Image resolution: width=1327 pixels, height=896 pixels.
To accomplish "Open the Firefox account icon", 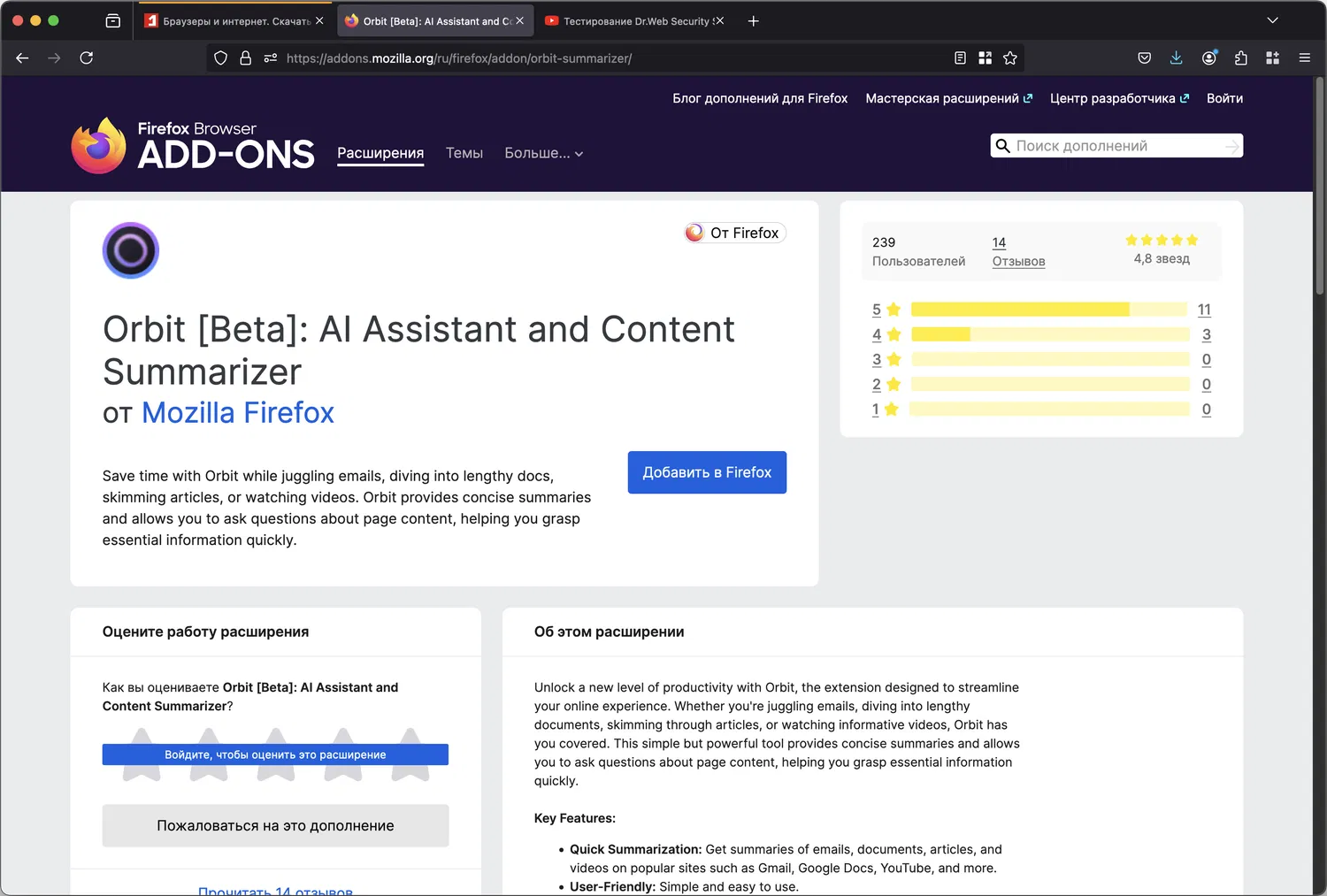I will [x=1208, y=58].
